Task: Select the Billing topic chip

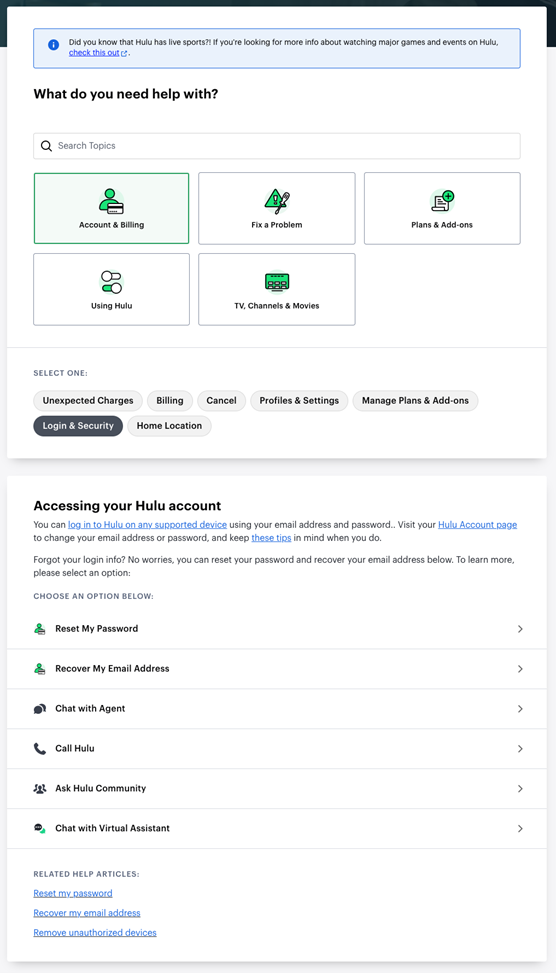Action: (x=170, y=401)
